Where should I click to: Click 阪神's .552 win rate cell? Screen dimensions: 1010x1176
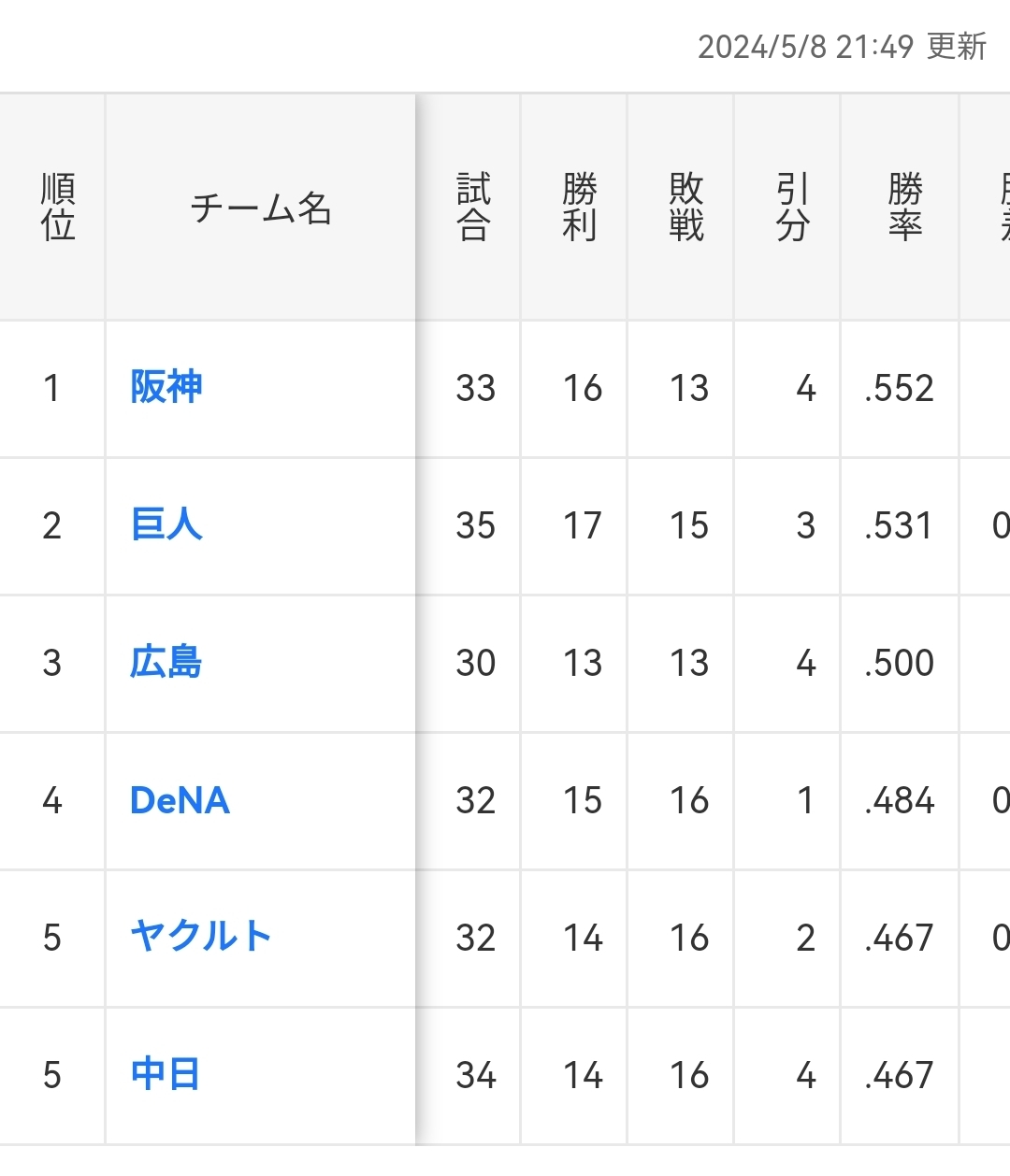(900, 389)
